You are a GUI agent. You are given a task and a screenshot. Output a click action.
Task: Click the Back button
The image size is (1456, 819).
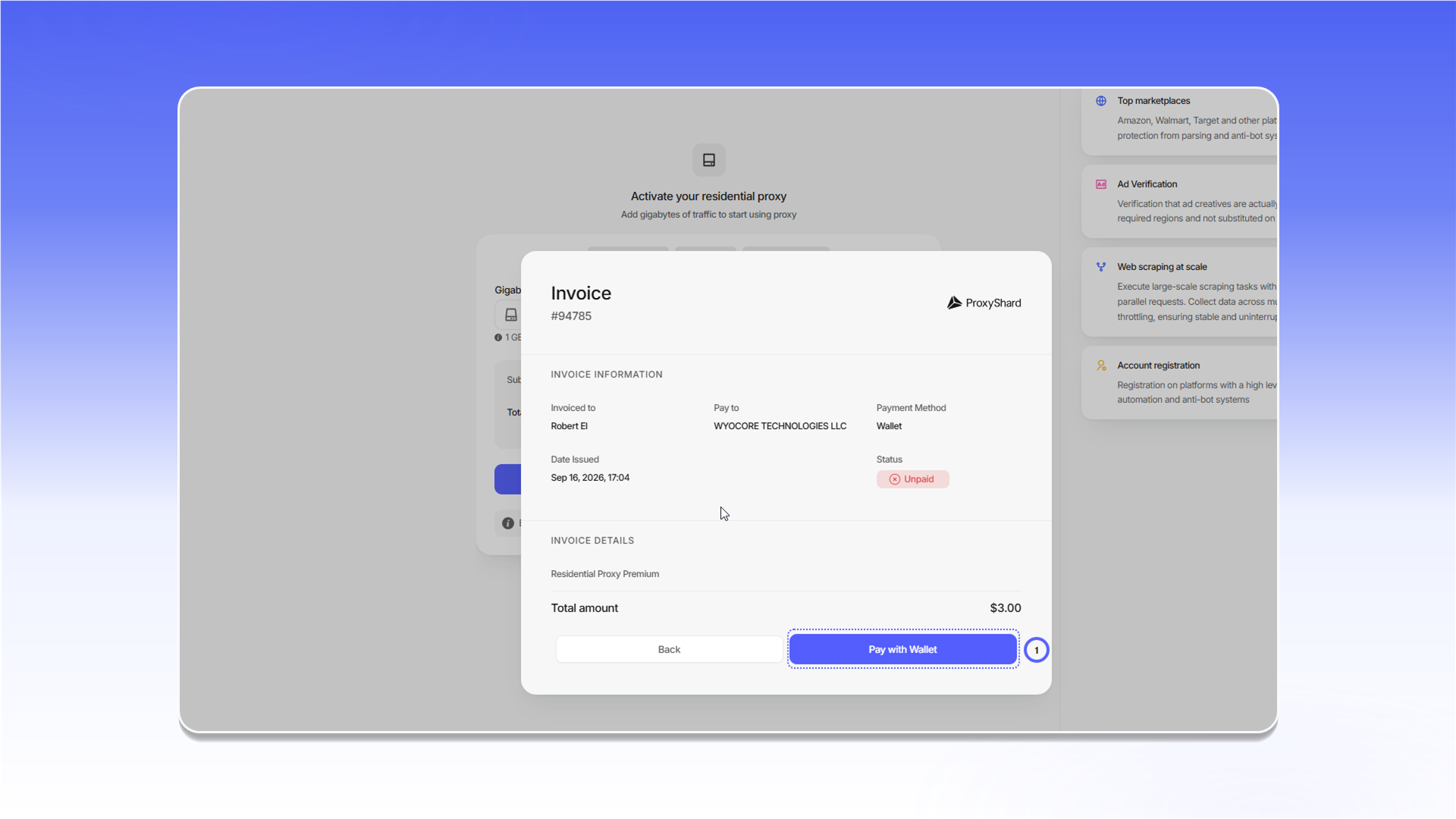[x=669, y=649]
